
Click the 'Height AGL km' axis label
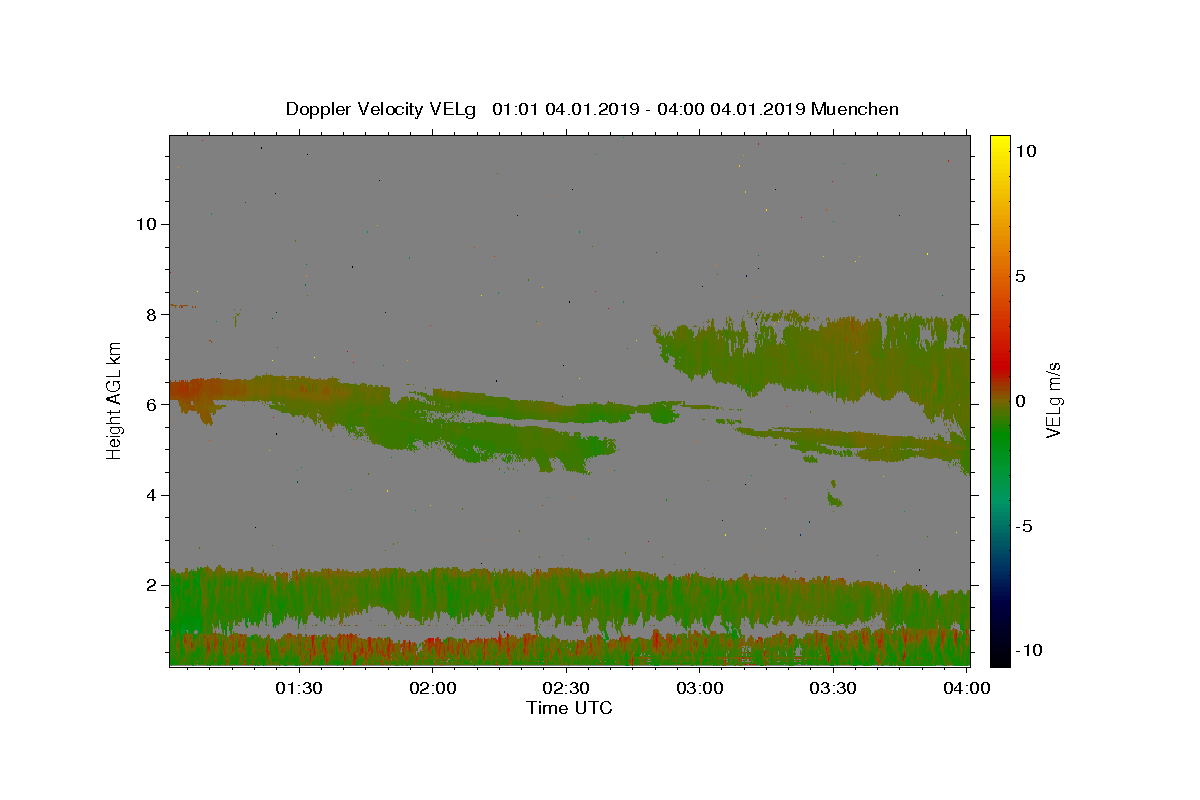[x=115, y=401]
